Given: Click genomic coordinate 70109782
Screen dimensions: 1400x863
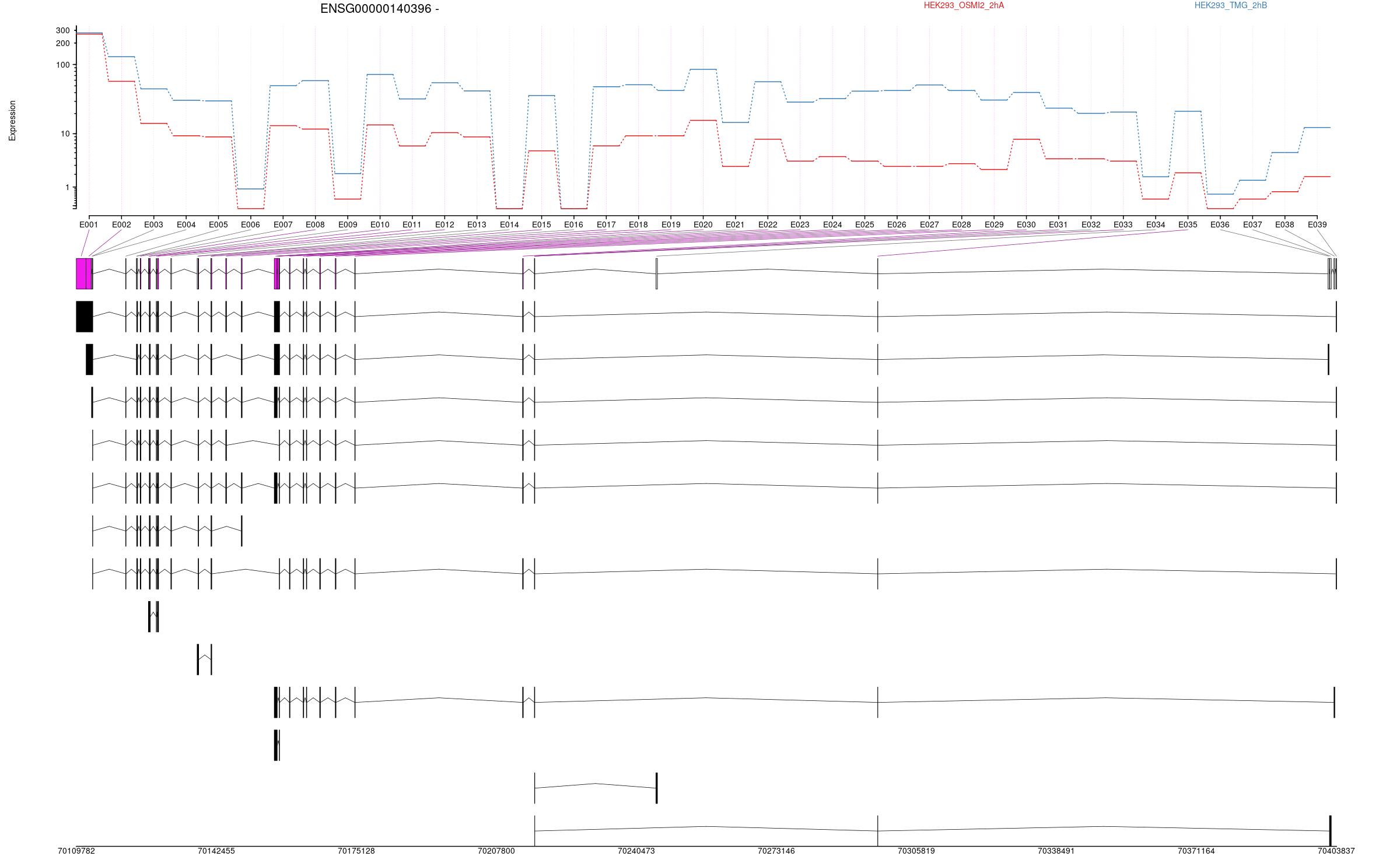Looking at the screenshot, I should coord(76,851).
